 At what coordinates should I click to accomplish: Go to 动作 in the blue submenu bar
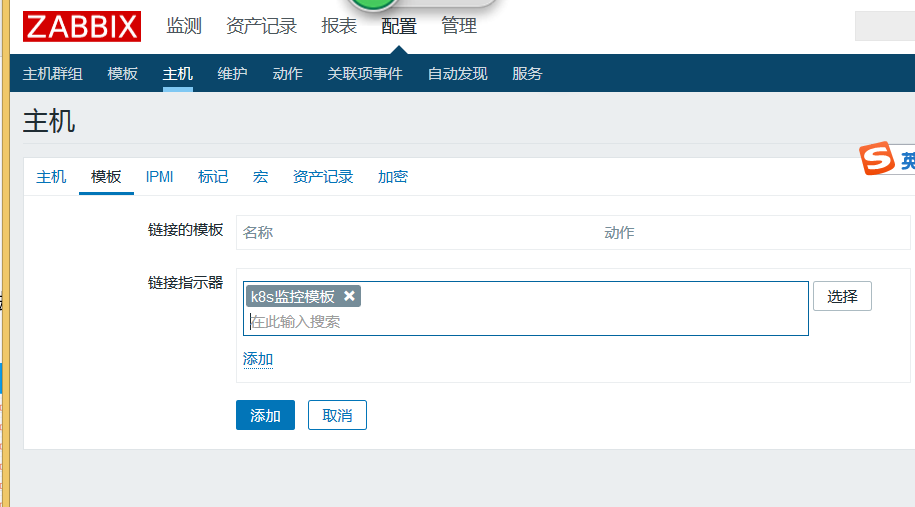[288, 74]
